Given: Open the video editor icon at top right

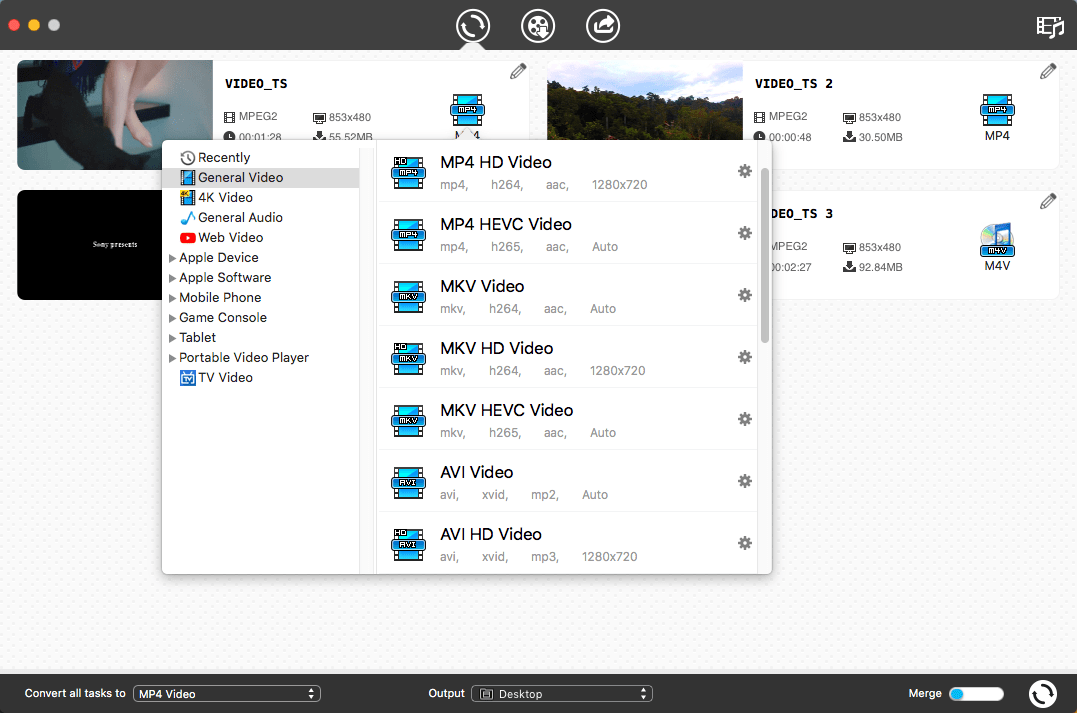Looking at the screenshot, I should pos(1049,27).
